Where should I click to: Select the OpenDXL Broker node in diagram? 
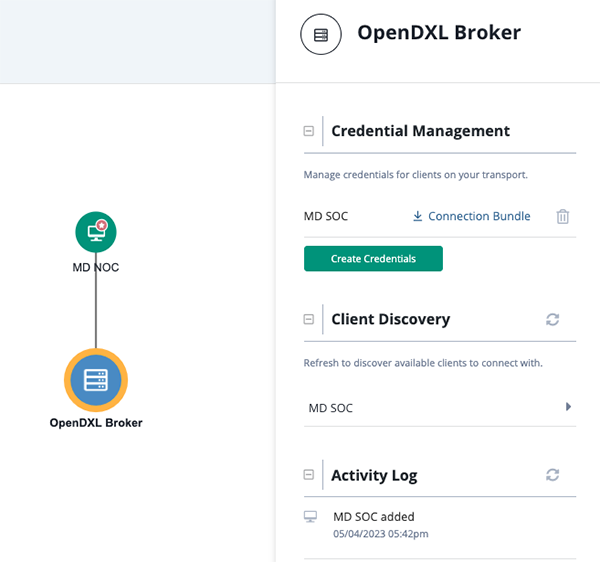[96, 380]
